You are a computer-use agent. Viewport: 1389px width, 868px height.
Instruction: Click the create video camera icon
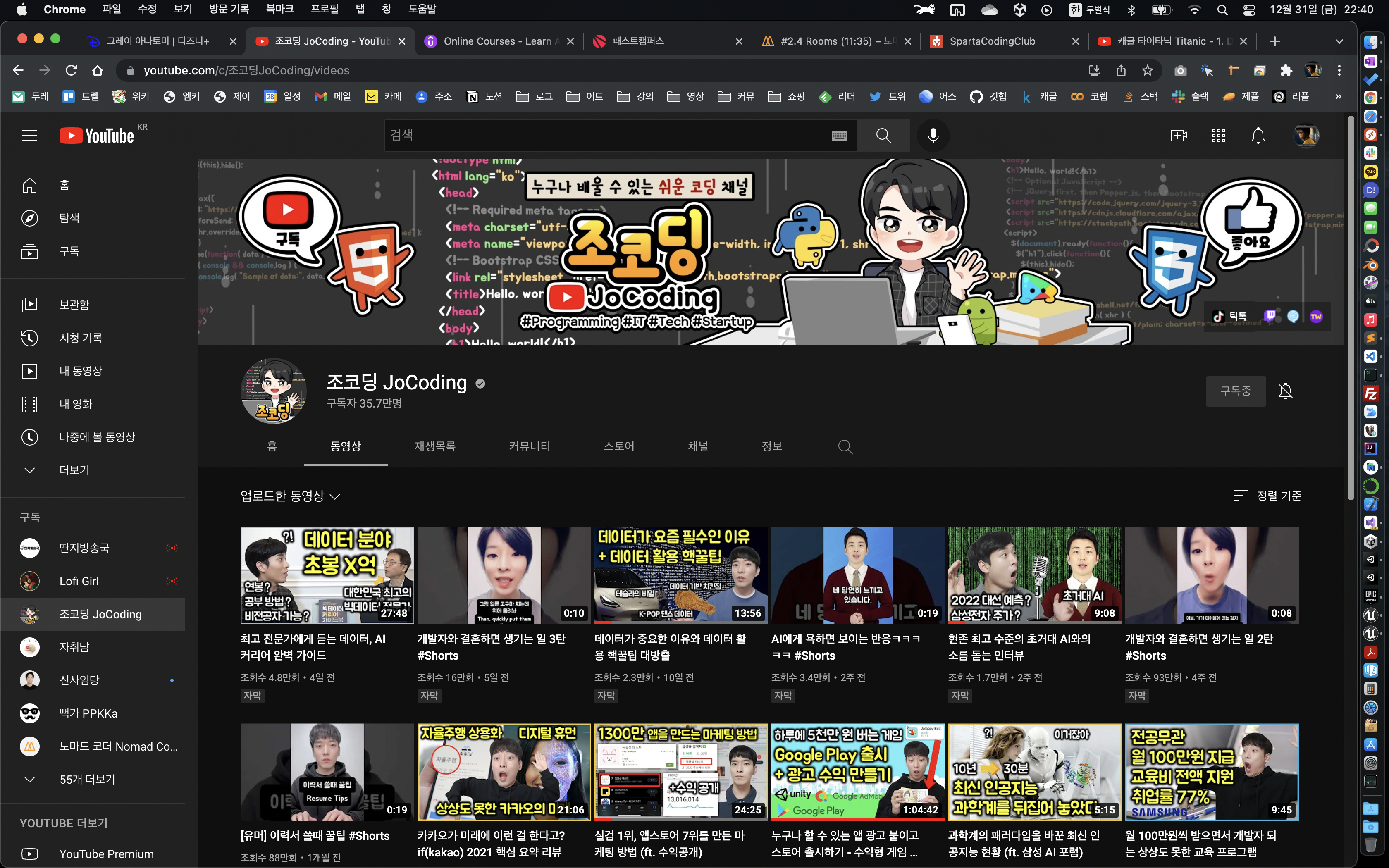[1178, 136]
